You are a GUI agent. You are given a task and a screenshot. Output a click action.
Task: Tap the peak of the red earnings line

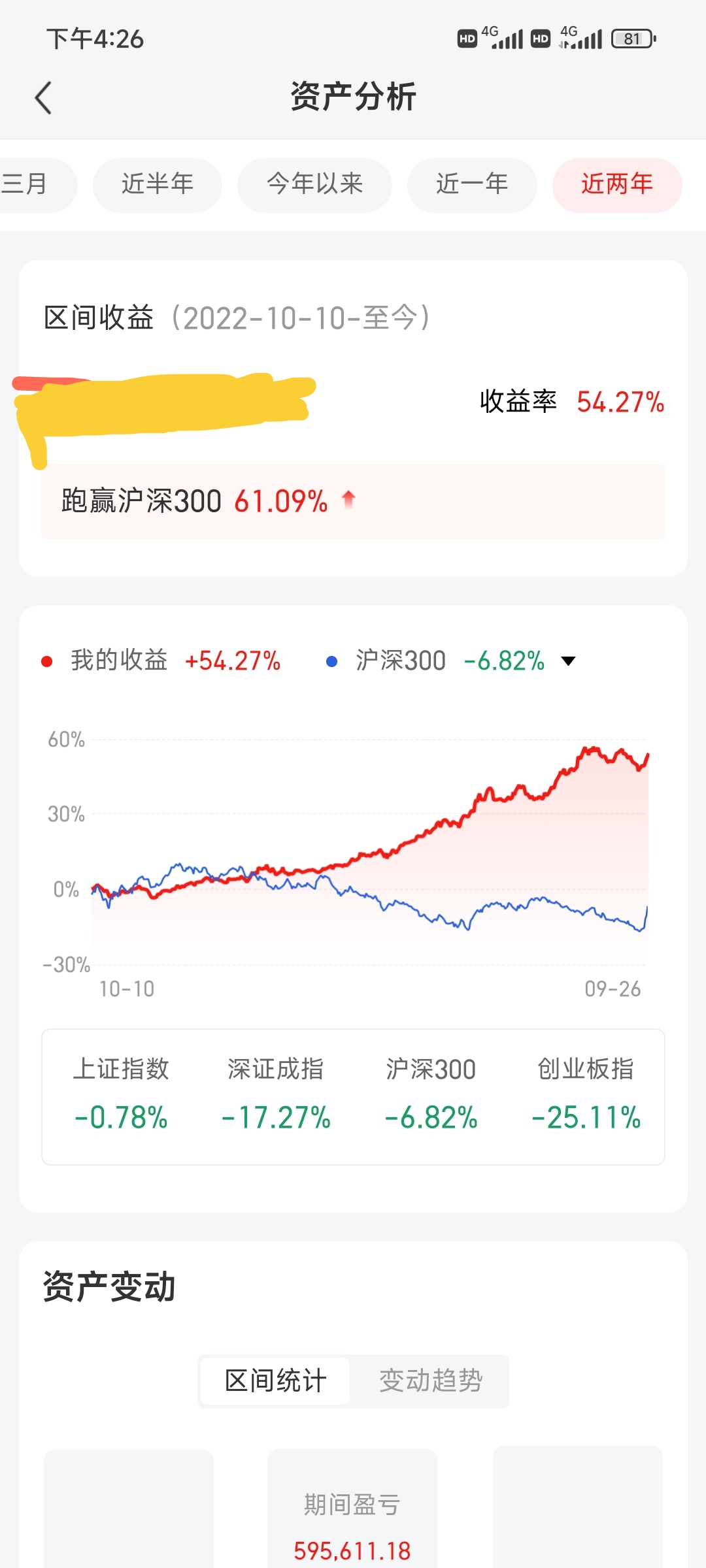pos(590,749)
